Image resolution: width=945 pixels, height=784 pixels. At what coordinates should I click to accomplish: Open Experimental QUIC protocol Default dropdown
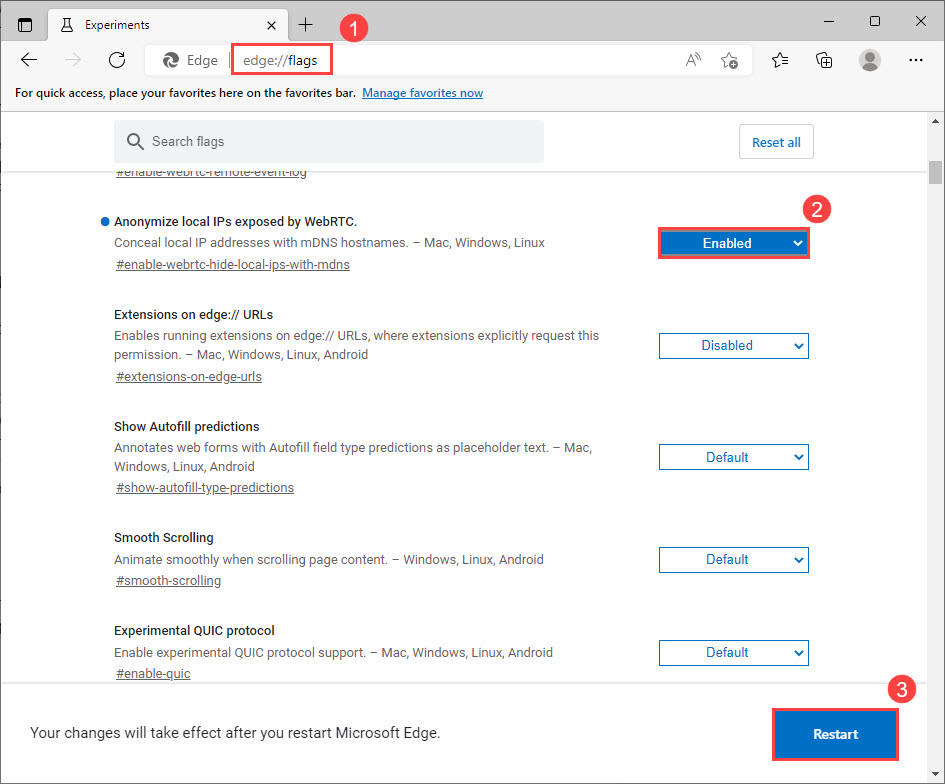pos(733,653)
